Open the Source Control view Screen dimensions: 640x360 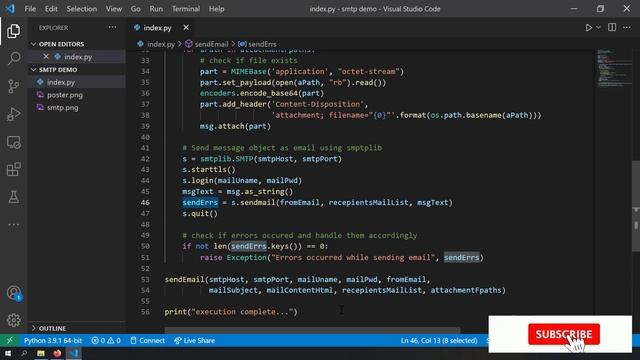tap(13, 86)
